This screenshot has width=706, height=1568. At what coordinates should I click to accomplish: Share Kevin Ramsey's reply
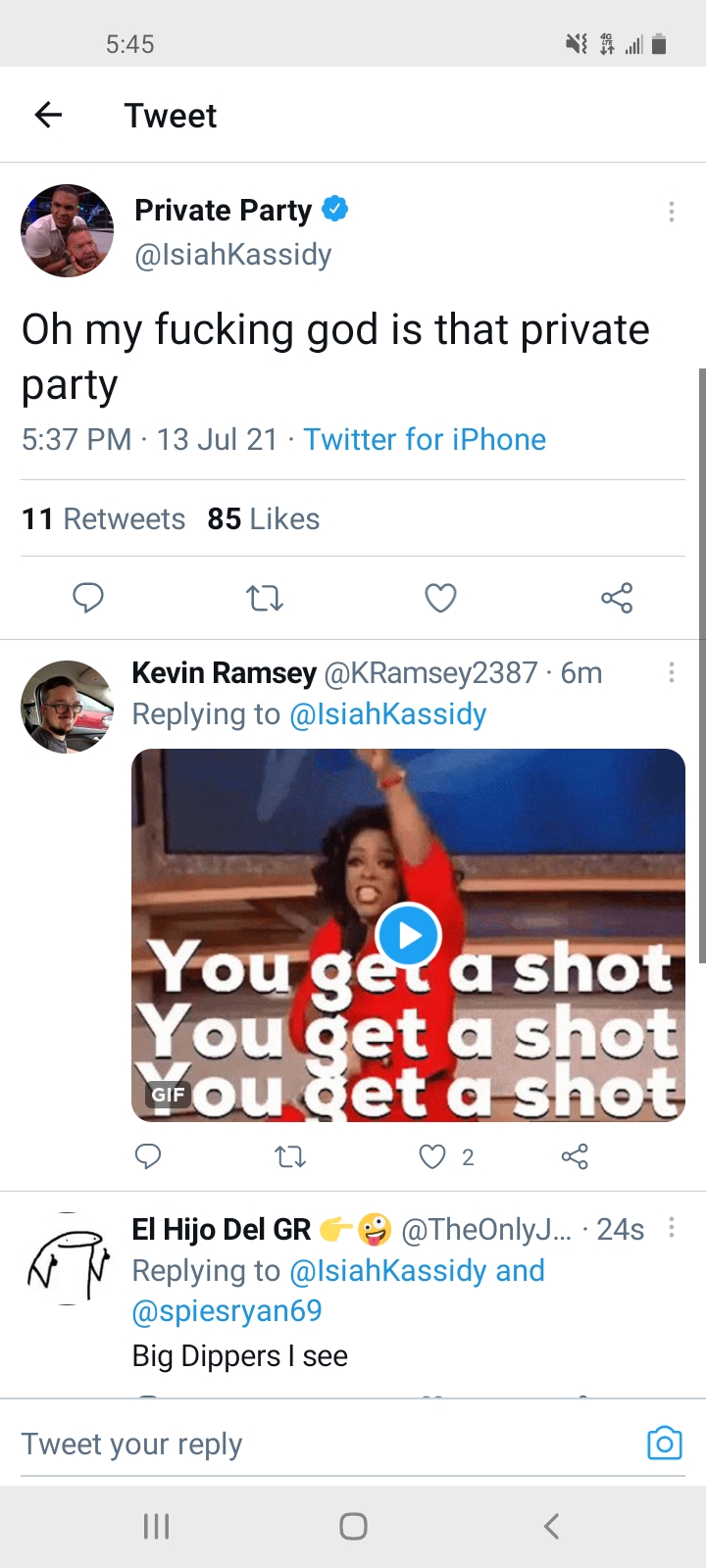point(575,1157)
